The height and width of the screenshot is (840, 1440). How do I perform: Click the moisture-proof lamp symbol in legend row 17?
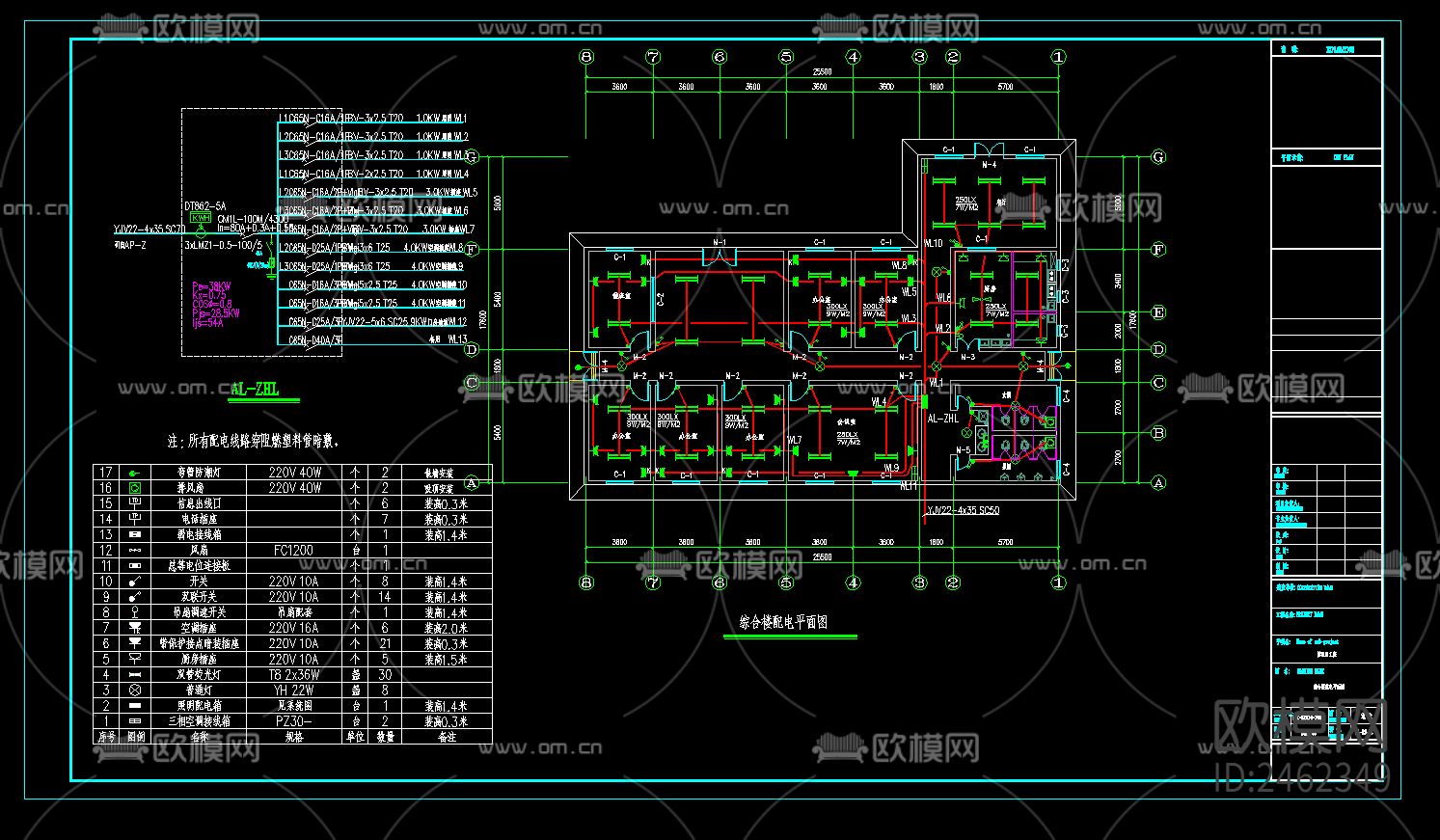(x=136, y=473)
